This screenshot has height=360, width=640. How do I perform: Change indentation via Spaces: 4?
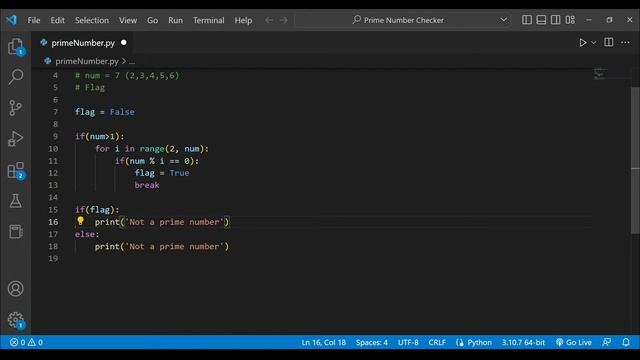tap(372, 342)
